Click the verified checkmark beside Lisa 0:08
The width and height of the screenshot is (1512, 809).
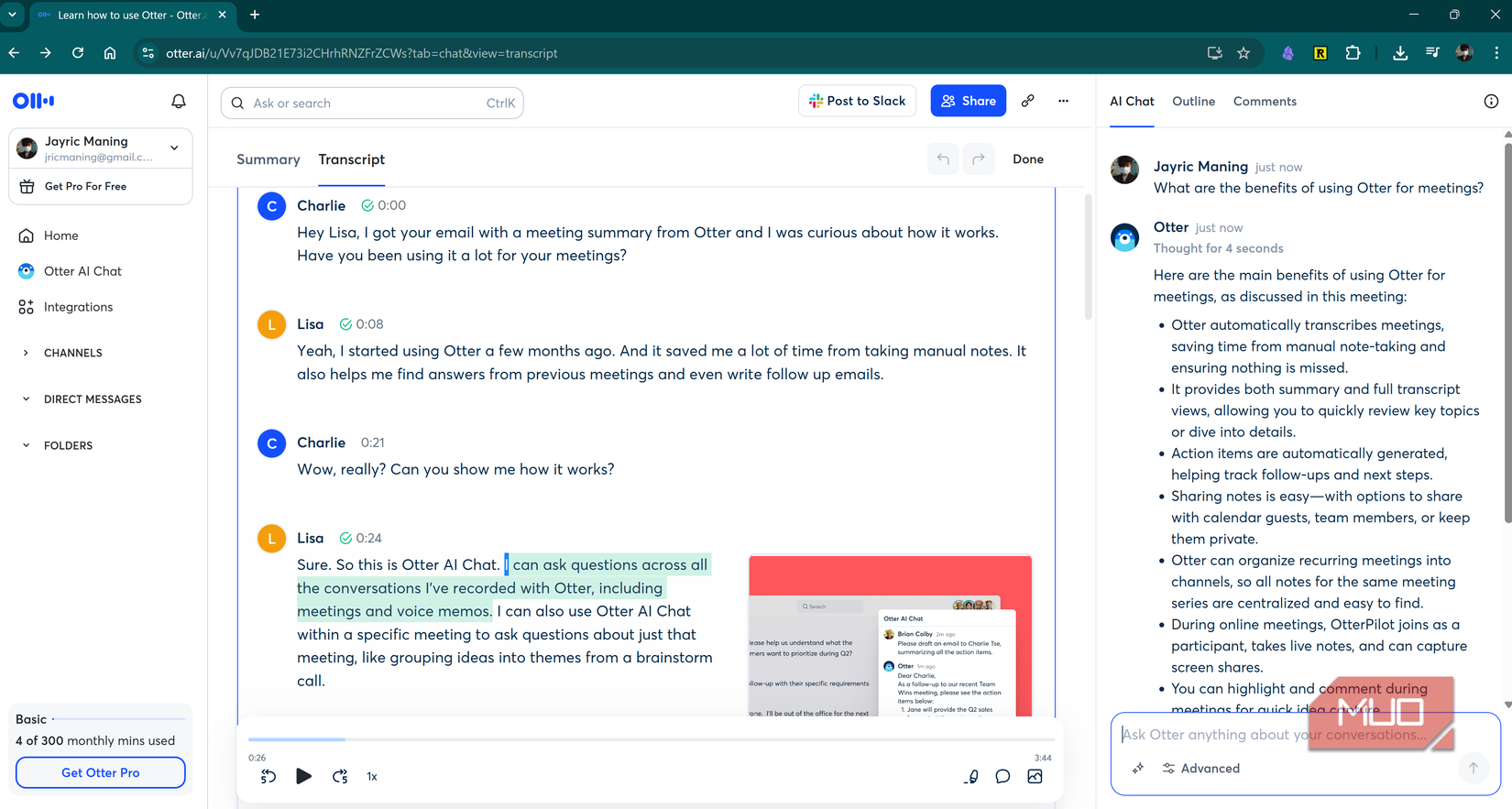(345, 324)
